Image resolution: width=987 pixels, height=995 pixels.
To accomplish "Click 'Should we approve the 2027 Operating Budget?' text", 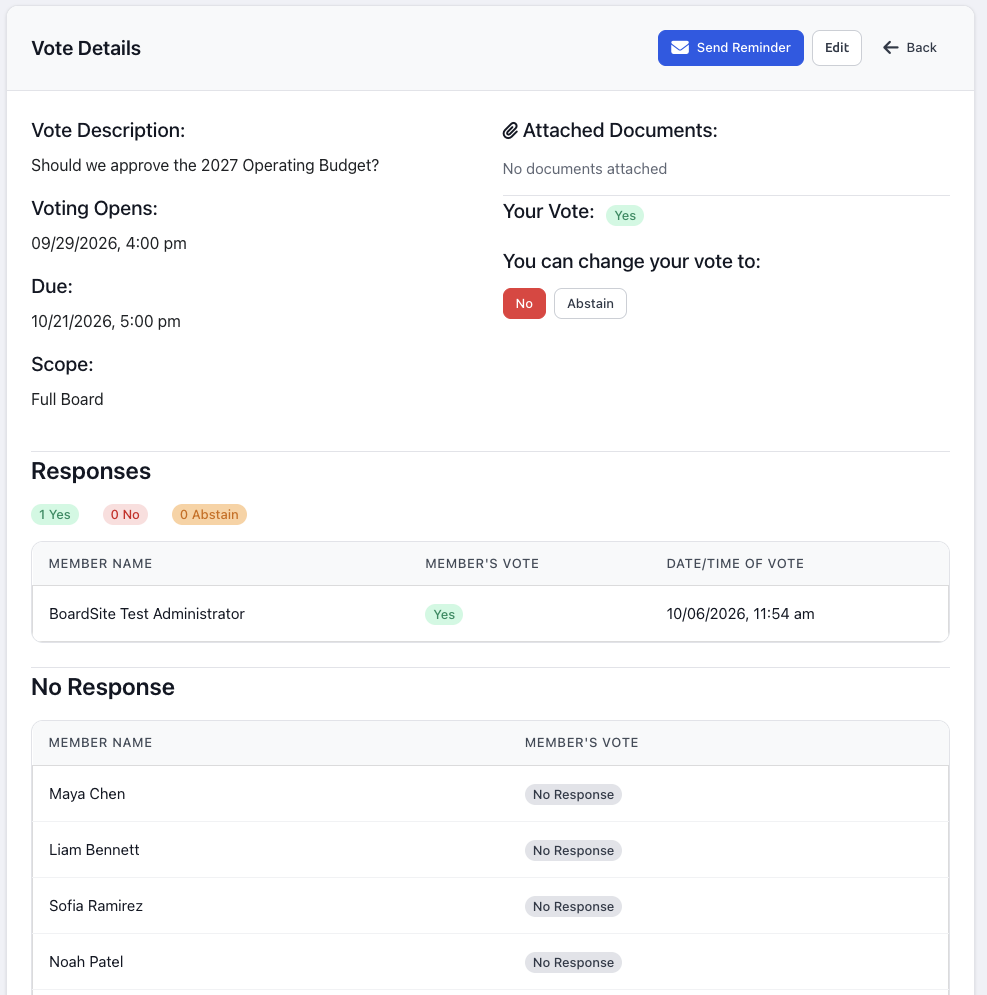I will click(205, 166).
